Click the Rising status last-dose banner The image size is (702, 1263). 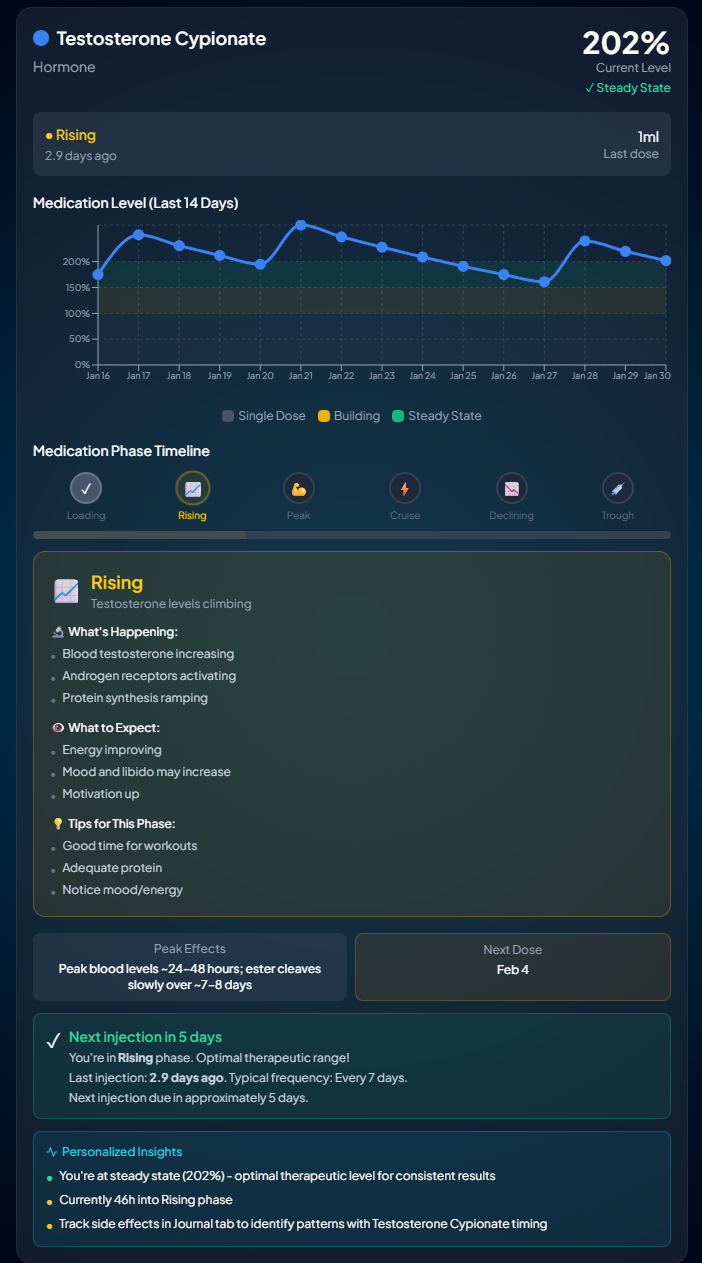pos(352,144)
